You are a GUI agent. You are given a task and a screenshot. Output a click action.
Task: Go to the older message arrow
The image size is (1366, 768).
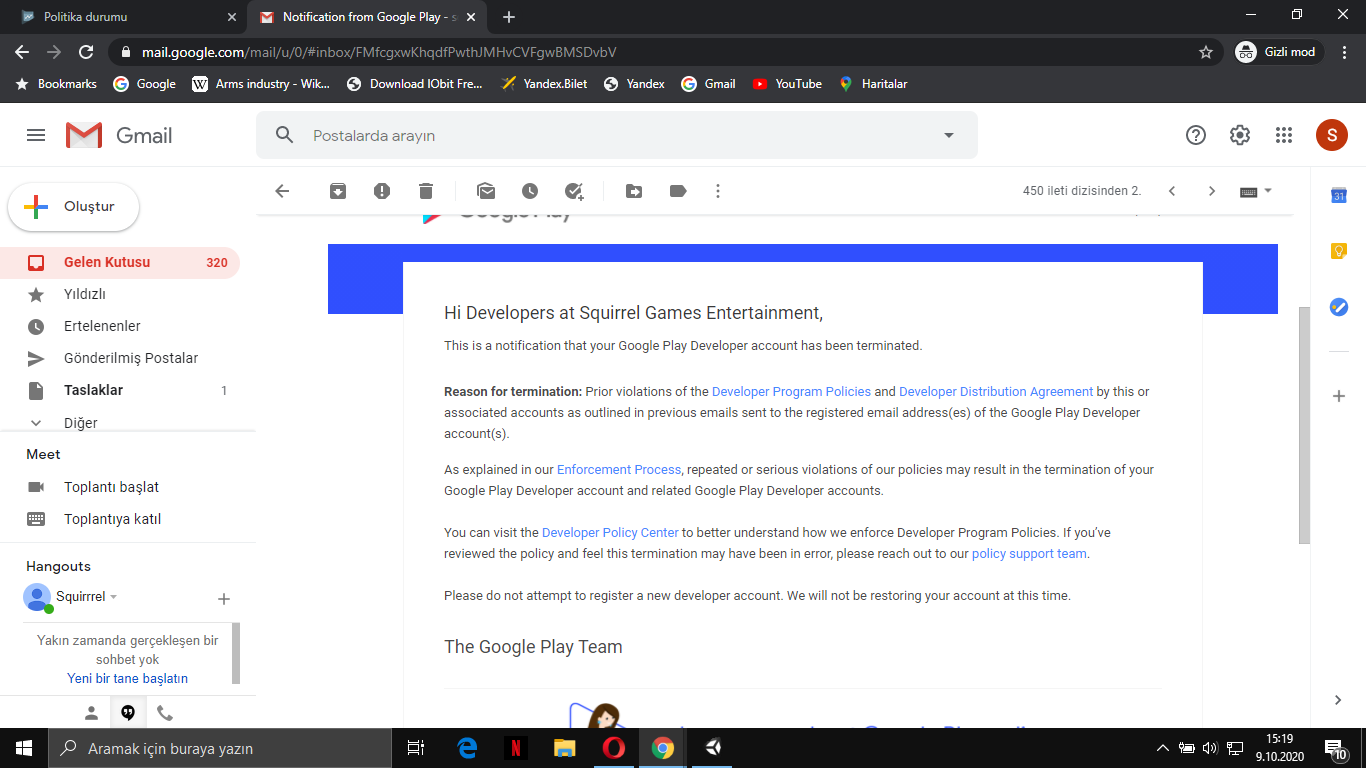coord(1212,191)
